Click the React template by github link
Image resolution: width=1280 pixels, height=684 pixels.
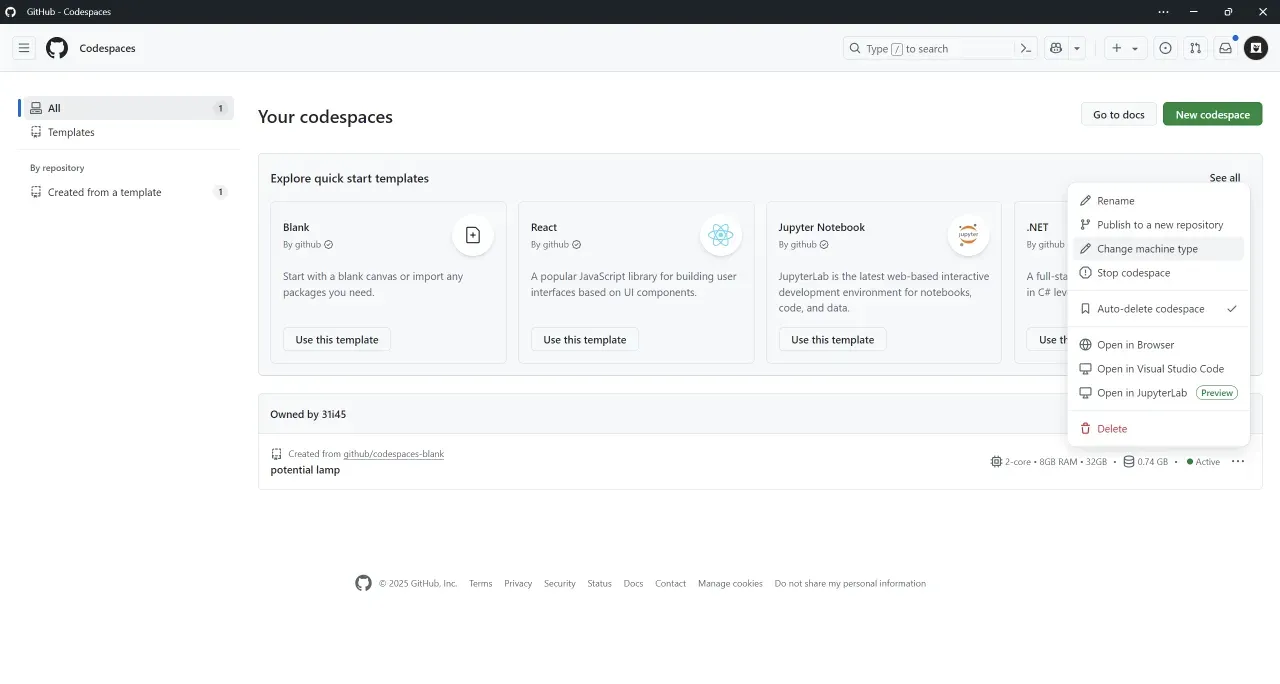(556, 245)
